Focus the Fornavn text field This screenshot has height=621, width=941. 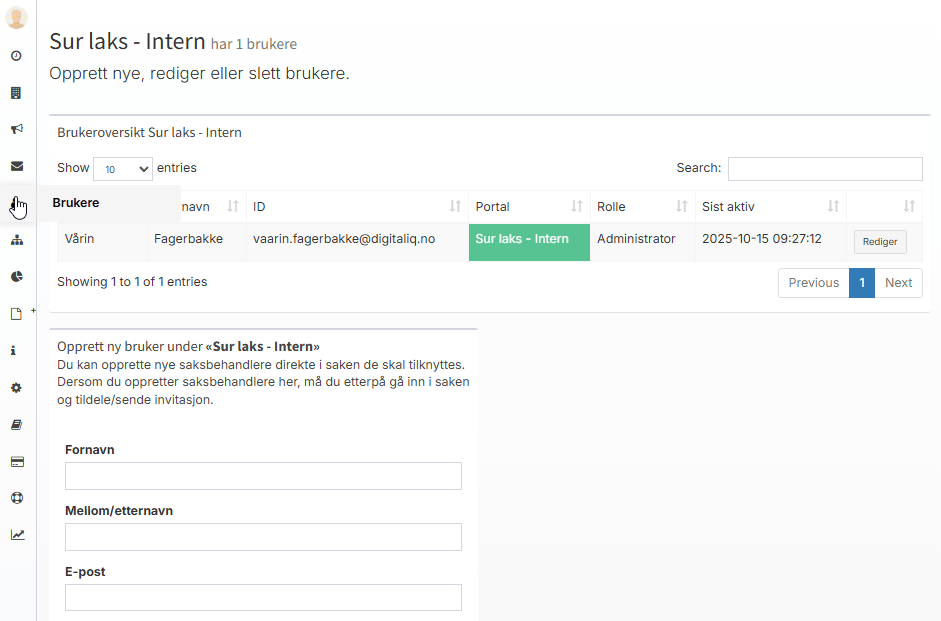click(x=263, y=476)
